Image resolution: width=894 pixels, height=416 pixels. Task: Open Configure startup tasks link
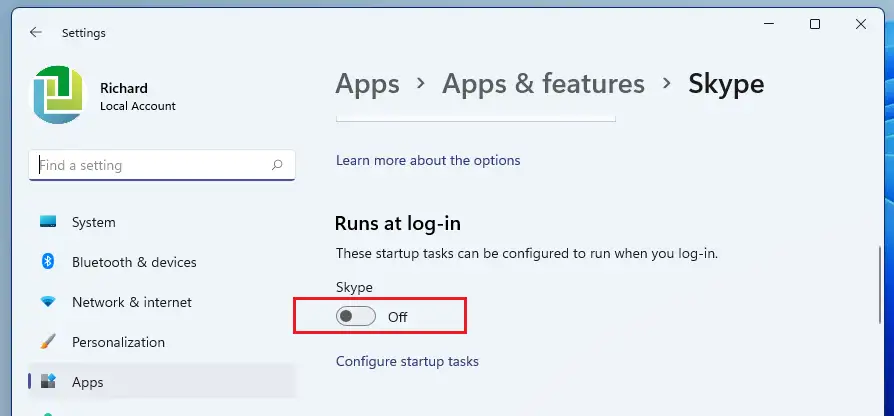pos(407,361)
